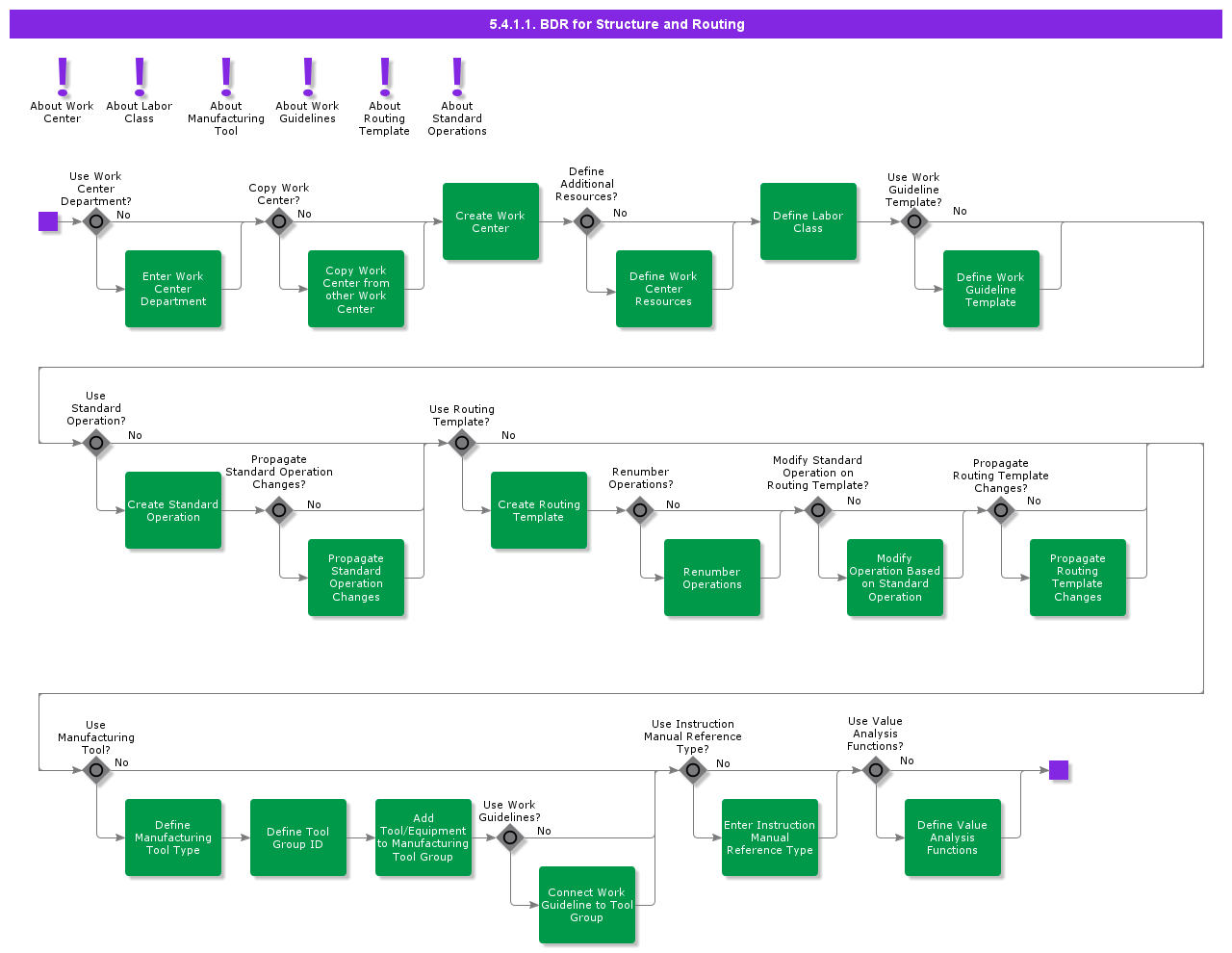Toggle the 'Use Standard Operation?' decision diamond
This screenshot has height=953, width=1232.
click(96, 443)
